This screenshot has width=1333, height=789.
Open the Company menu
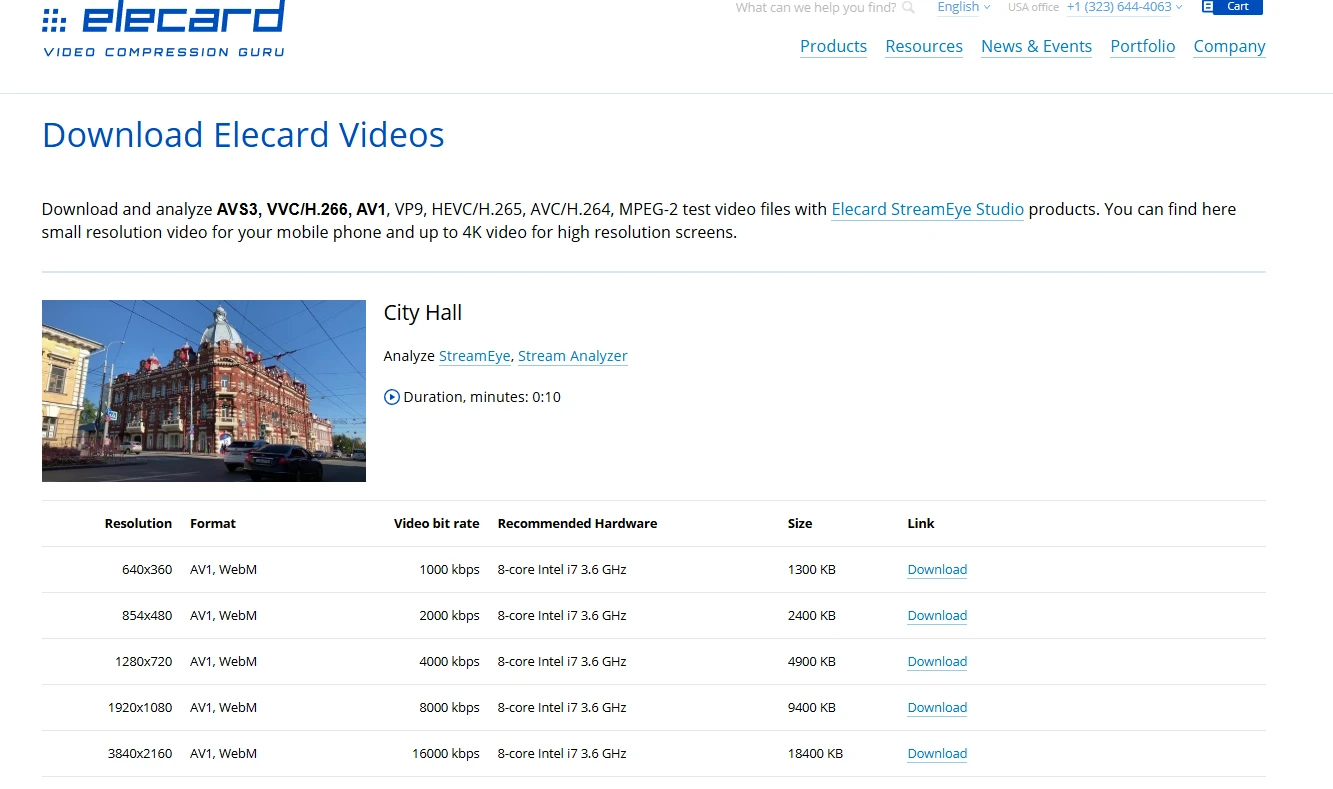[x=1229, y=46]
